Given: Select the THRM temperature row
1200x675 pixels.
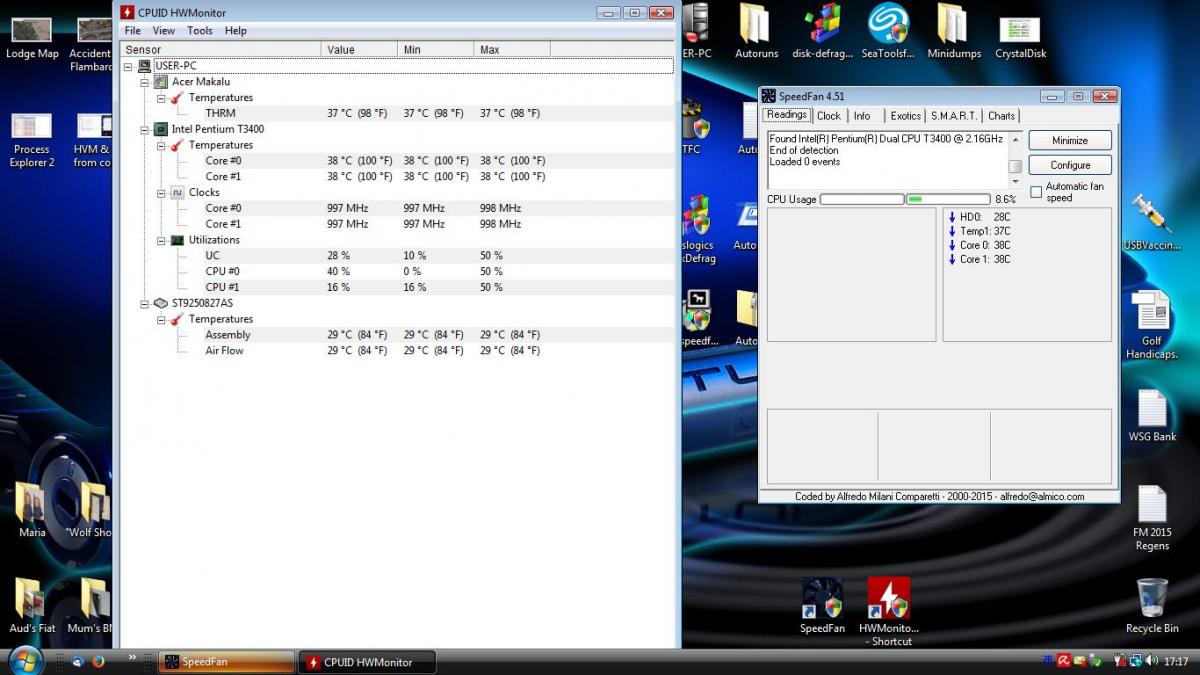Looking at the screenshot, I should tap(397, 113).
